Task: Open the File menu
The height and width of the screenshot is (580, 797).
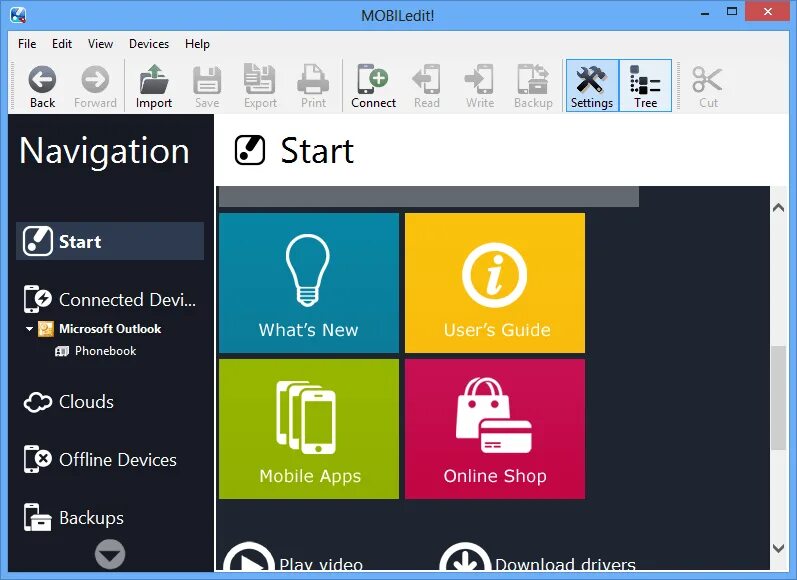Action: [27, 44]
